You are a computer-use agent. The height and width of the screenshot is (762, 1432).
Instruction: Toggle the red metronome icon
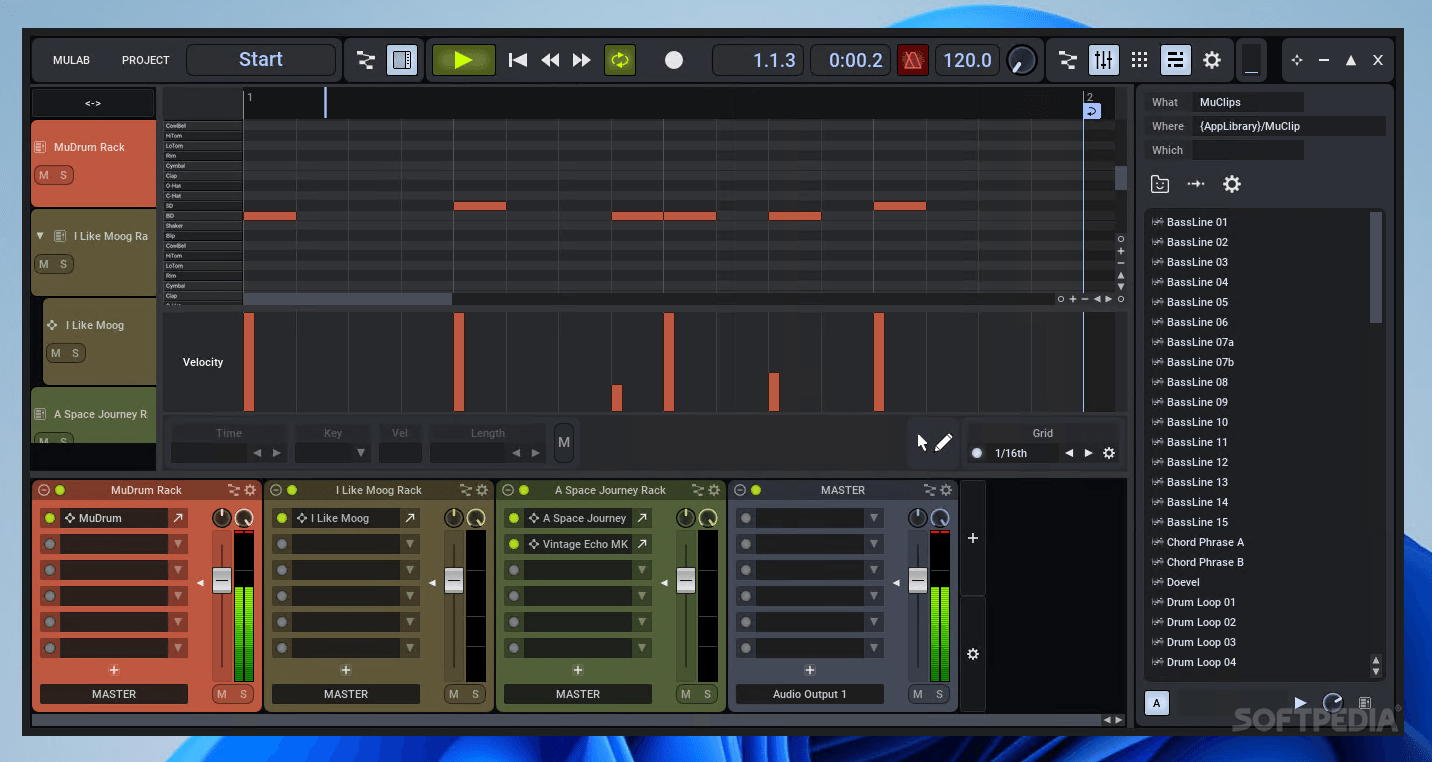point(912,60)
